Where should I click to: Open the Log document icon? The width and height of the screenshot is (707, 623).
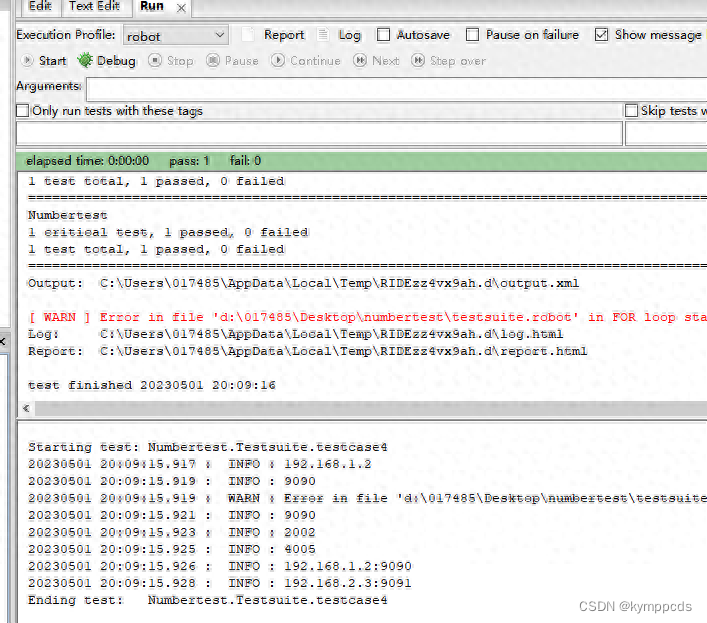pos(323,35)
